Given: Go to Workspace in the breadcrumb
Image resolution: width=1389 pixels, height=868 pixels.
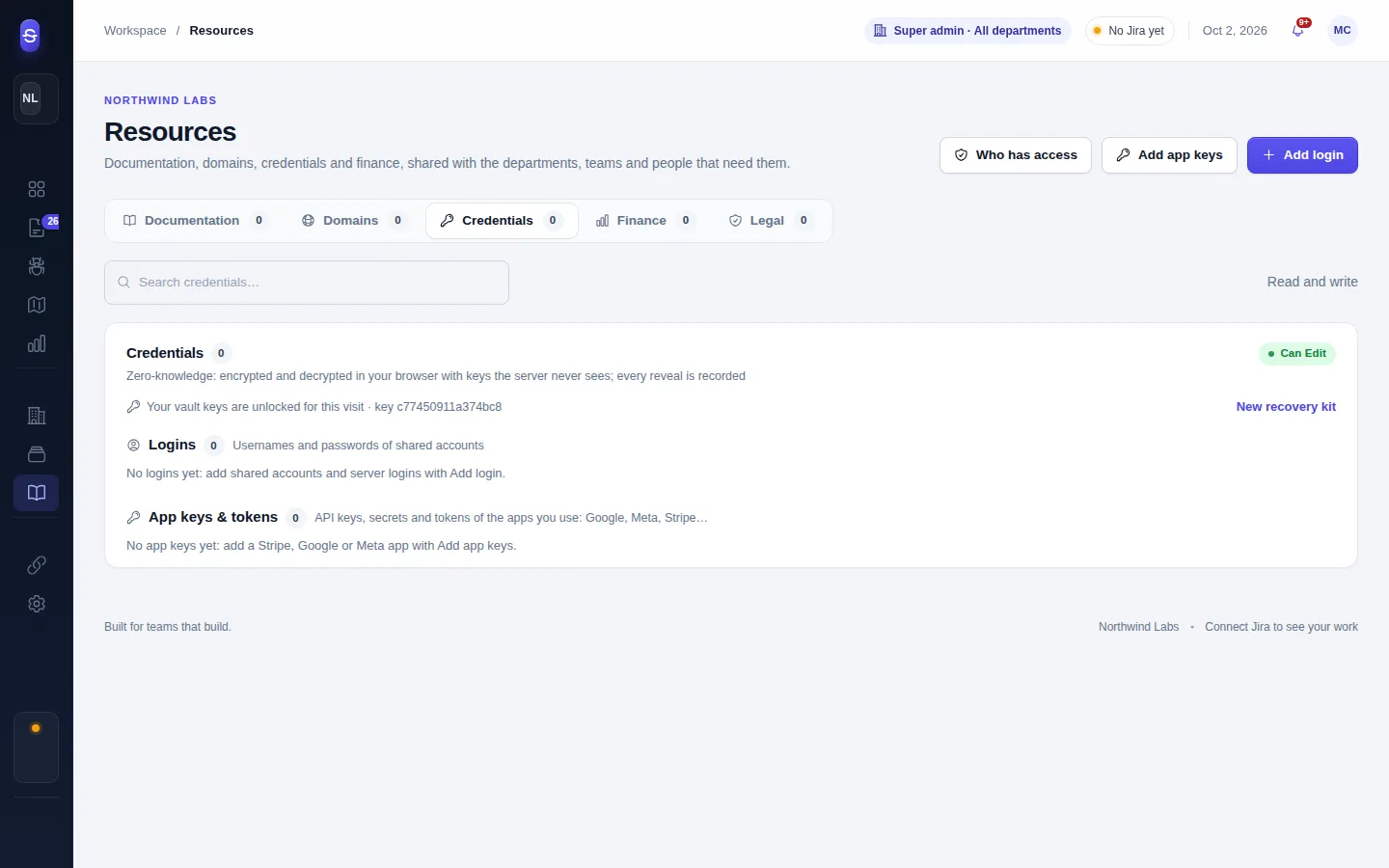Looking at the screenshot, I should pos(135,31).
